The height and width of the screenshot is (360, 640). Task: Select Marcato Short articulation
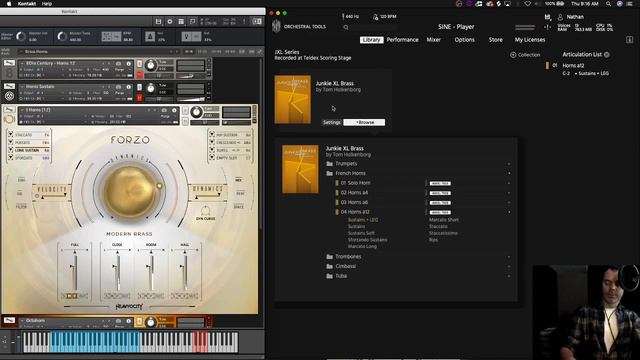coord(444,220)
